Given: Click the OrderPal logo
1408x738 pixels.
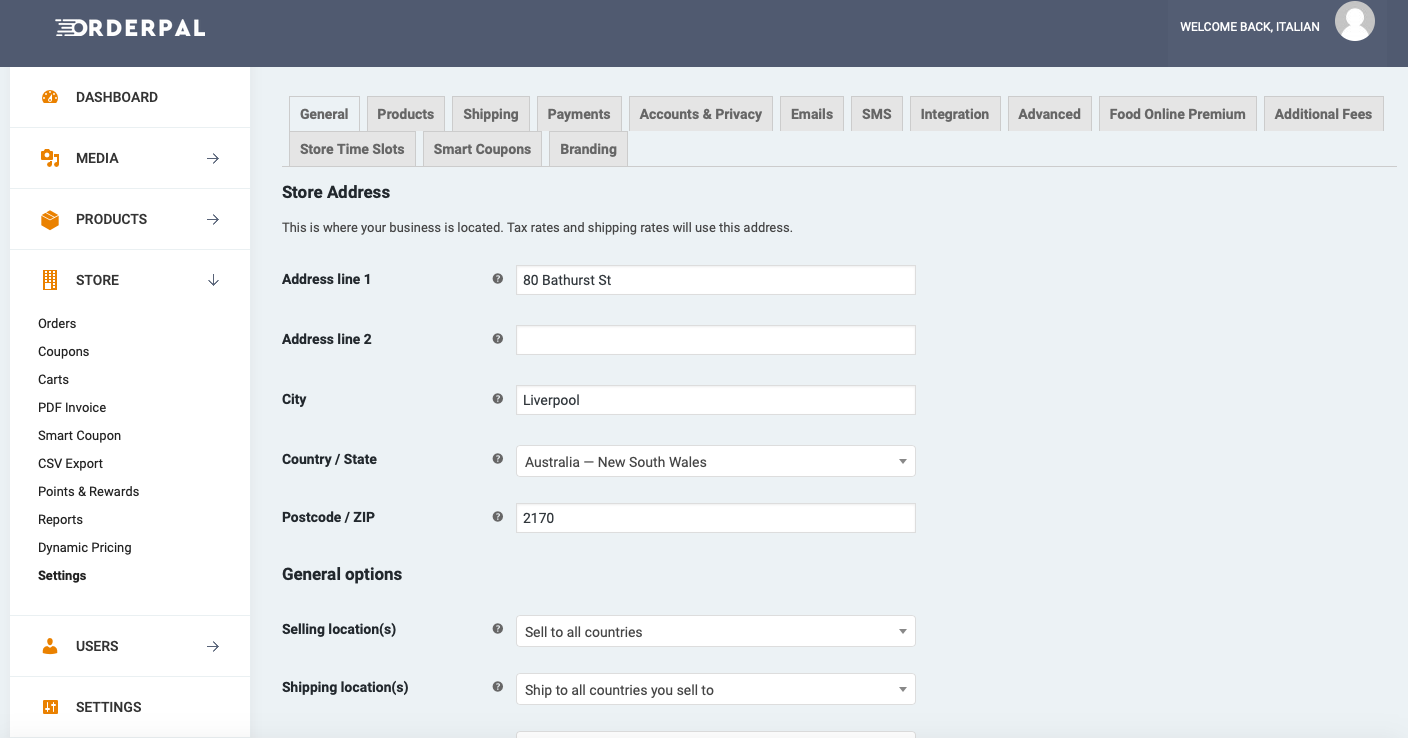Looking at the screenshot, I should coord(130,28).
